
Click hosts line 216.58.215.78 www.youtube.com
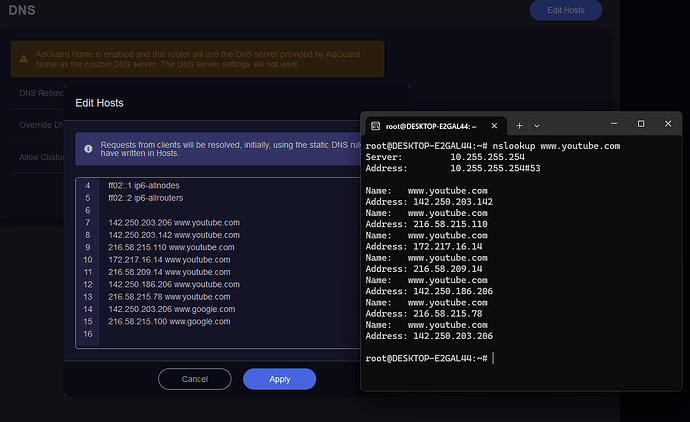pos(169,297)
